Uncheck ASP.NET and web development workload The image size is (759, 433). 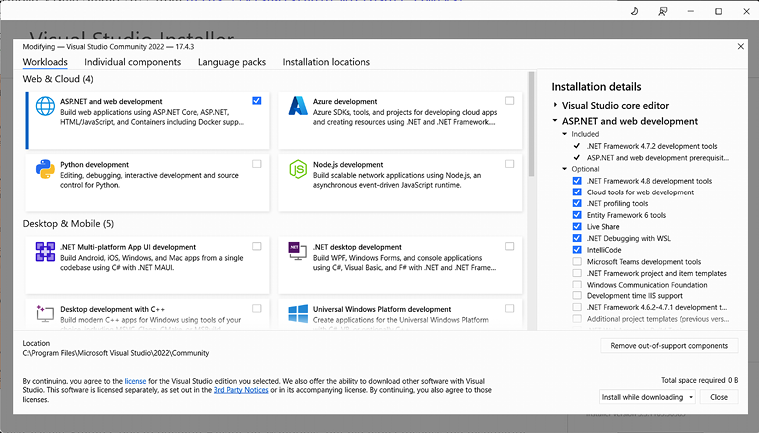click(x=257, y=101)
